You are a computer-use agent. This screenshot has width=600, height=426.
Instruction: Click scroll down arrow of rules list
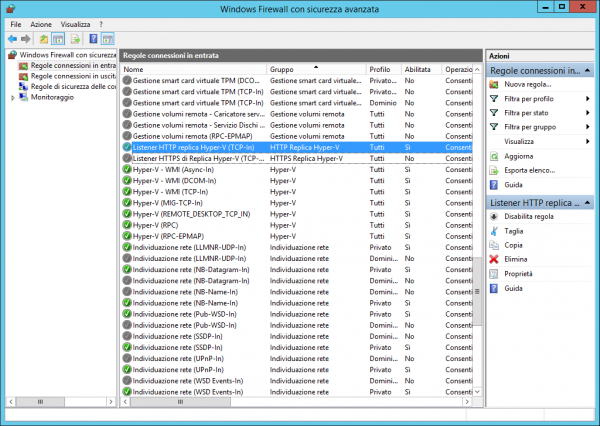coord(477,392)
